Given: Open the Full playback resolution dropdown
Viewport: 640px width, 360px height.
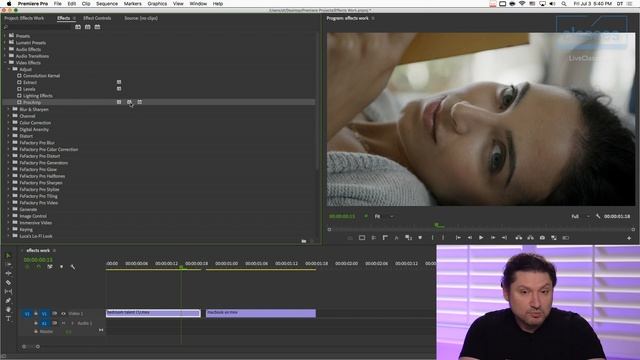Looking at the screenshot, I should coord(580,216).
